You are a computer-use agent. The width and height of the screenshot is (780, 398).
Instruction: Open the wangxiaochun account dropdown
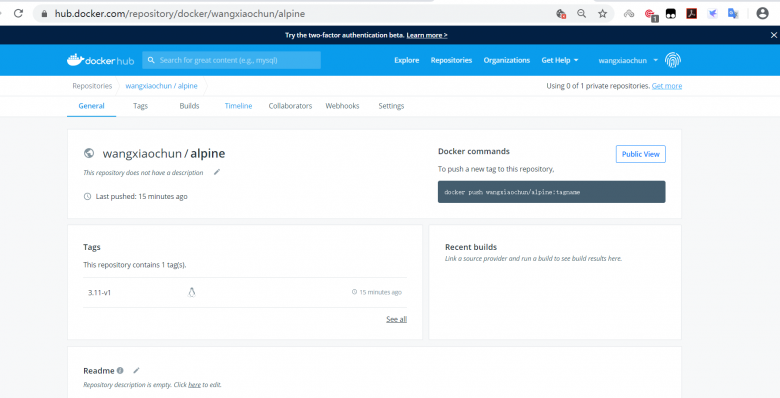[628, 60]
